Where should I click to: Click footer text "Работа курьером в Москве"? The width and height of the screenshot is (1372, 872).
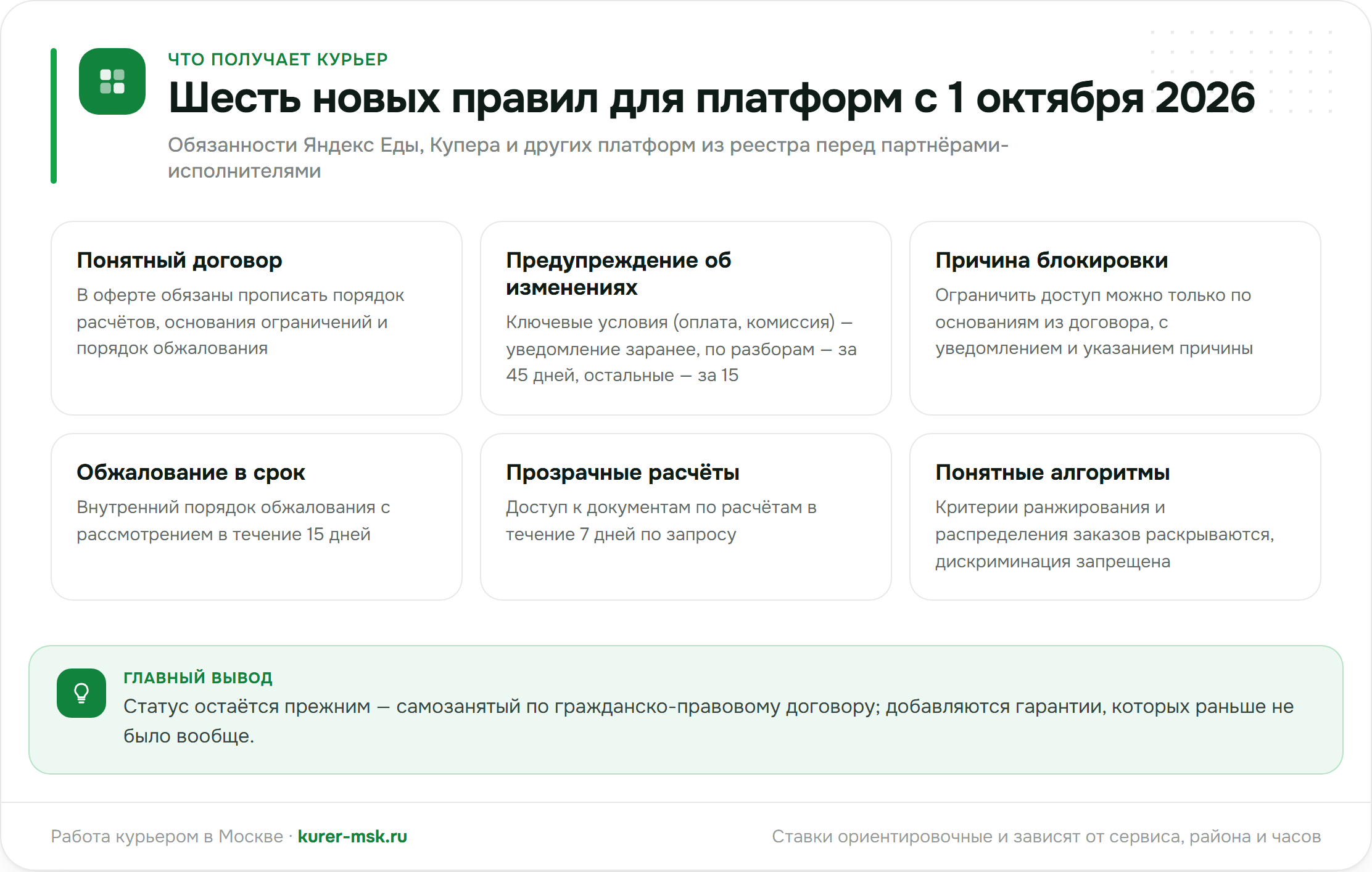pyautogui.click(x=167, y=836)
